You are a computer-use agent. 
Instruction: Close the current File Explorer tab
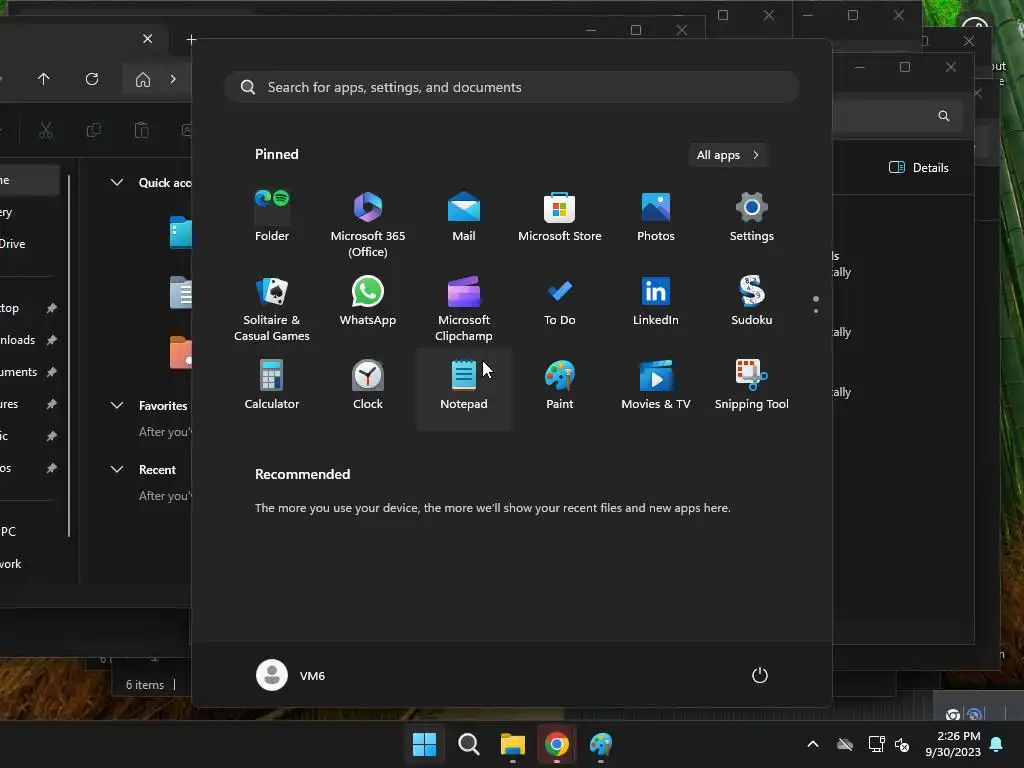pos(148,39)
